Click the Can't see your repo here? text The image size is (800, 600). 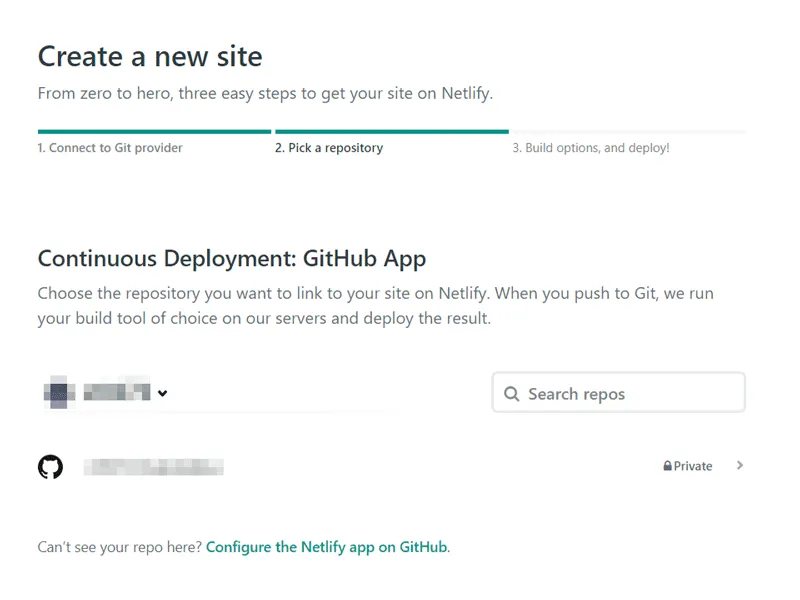(x=120, y=547)
